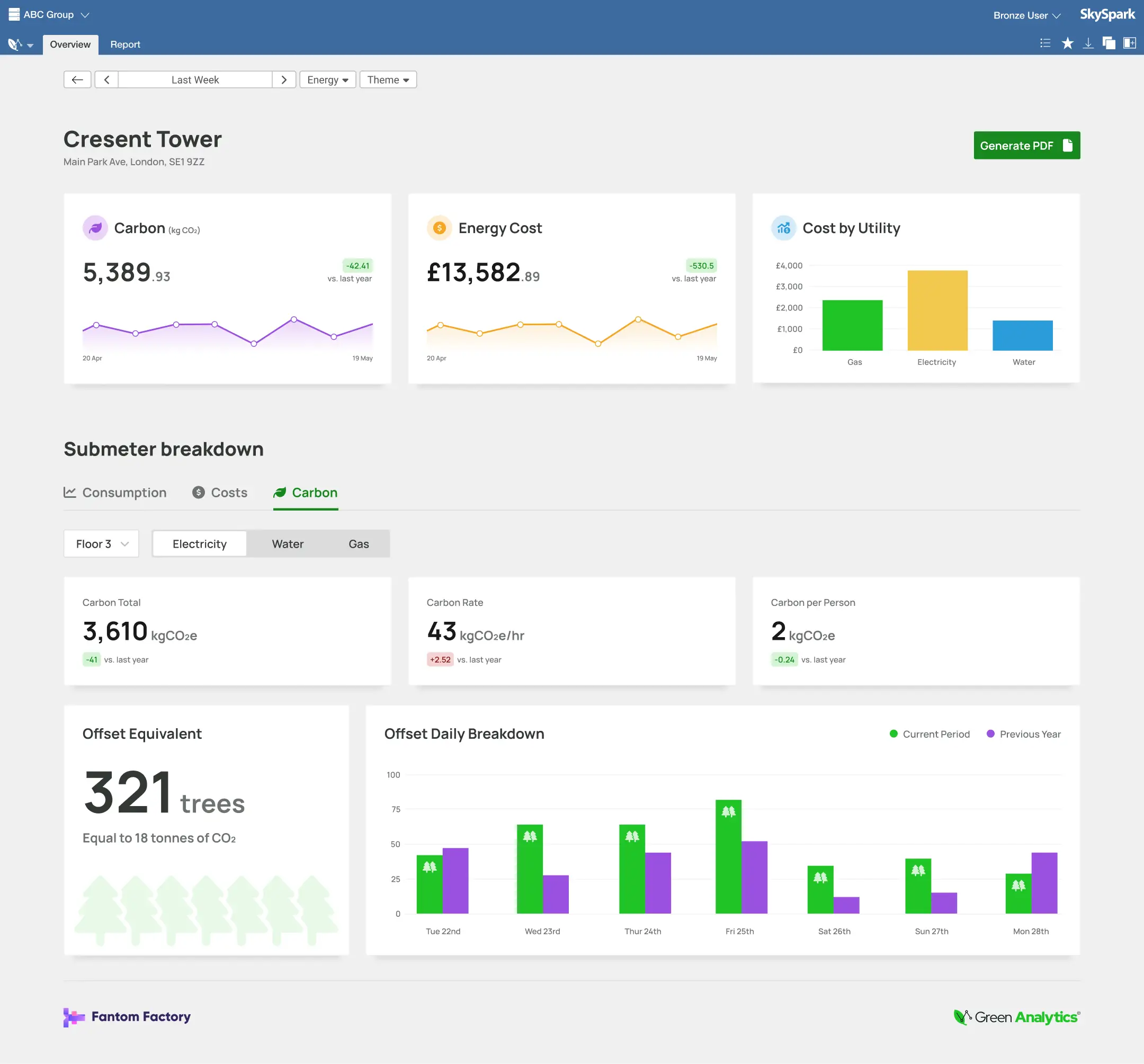
Task: Open the Floor 3 dropdown
Action: pyautogui.click(x=101, y=543)
